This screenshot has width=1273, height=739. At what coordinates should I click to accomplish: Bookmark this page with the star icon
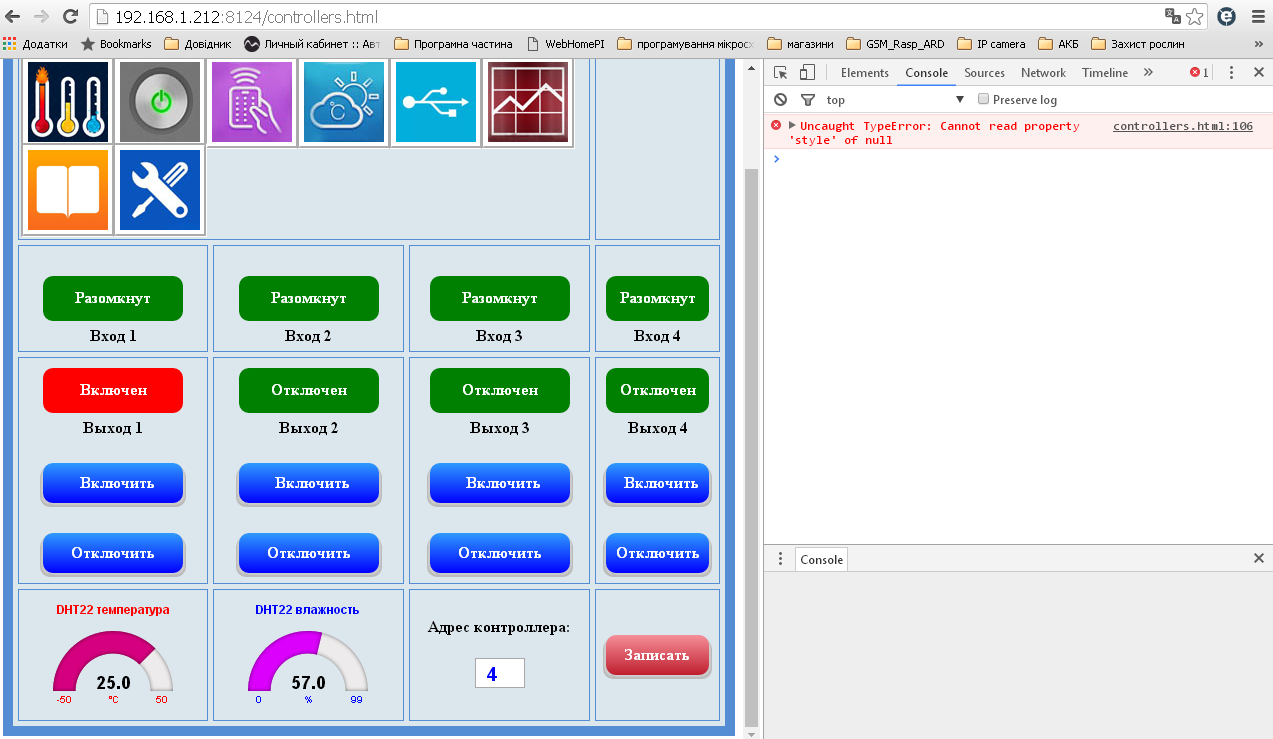click(1197, 16)
